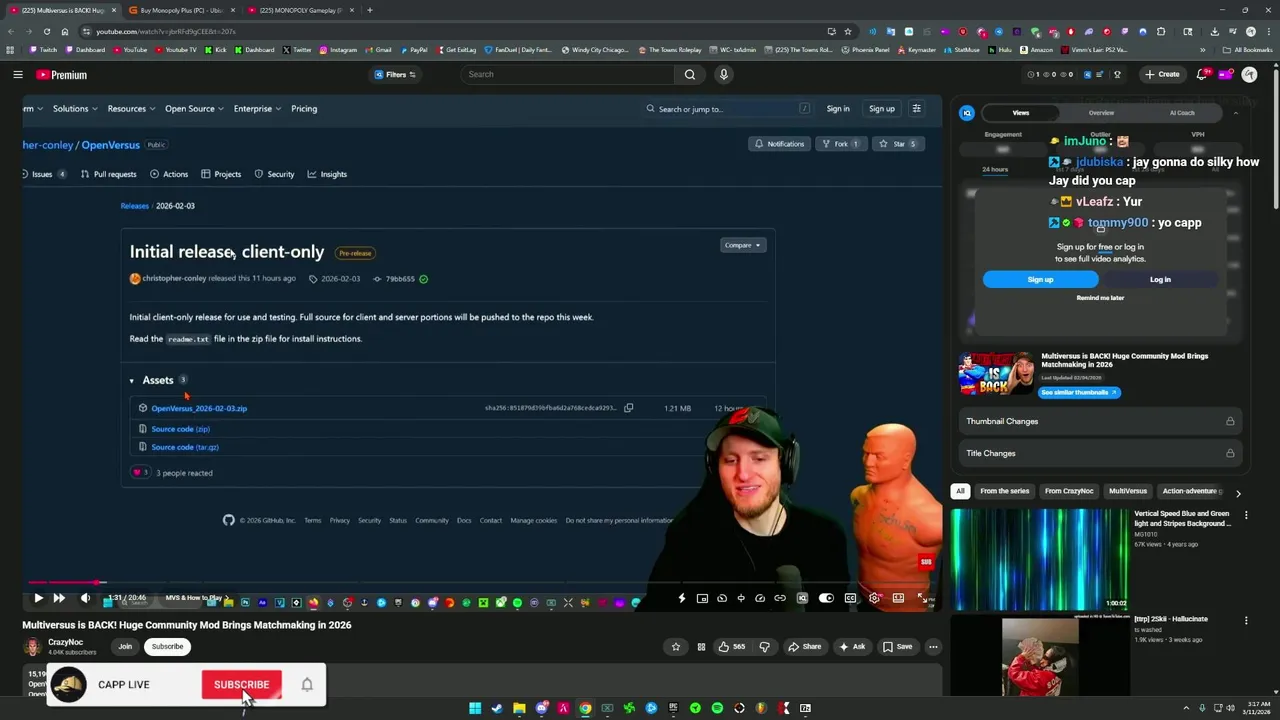Click the YouTube Premium logo
Screen dimensions: 1280x720
point(62,75)
